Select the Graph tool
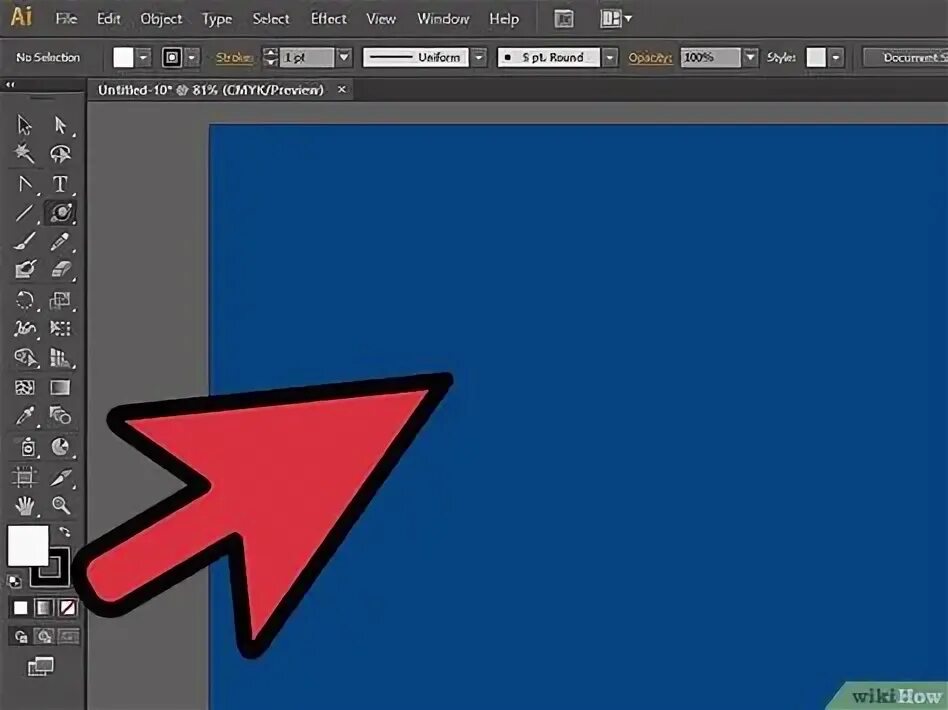Image resolution: width=948 pixels, height=710 pixels. coord(60,448)
